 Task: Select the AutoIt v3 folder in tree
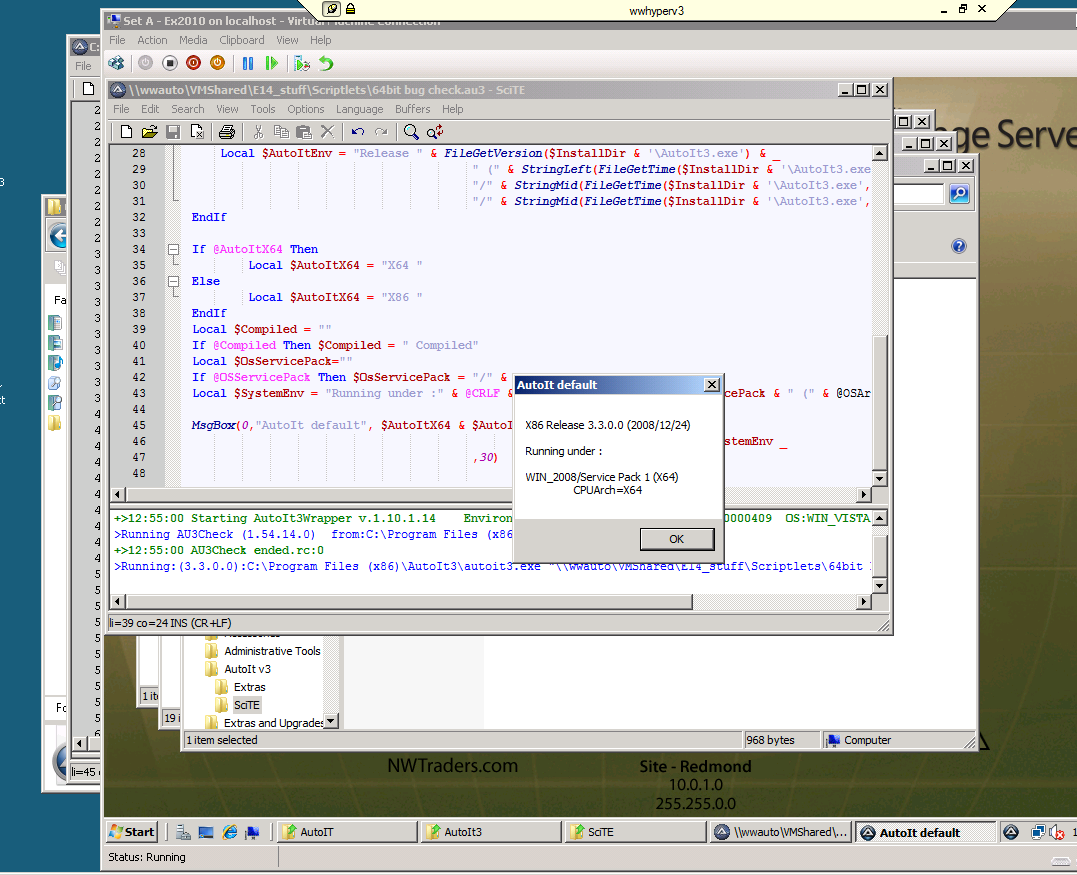tap(247, 669)
